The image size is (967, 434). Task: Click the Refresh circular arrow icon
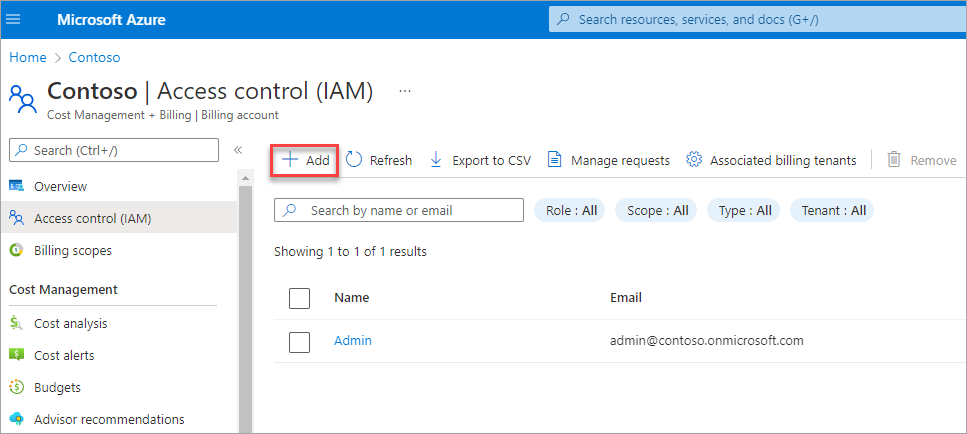[x=354, y=160]
